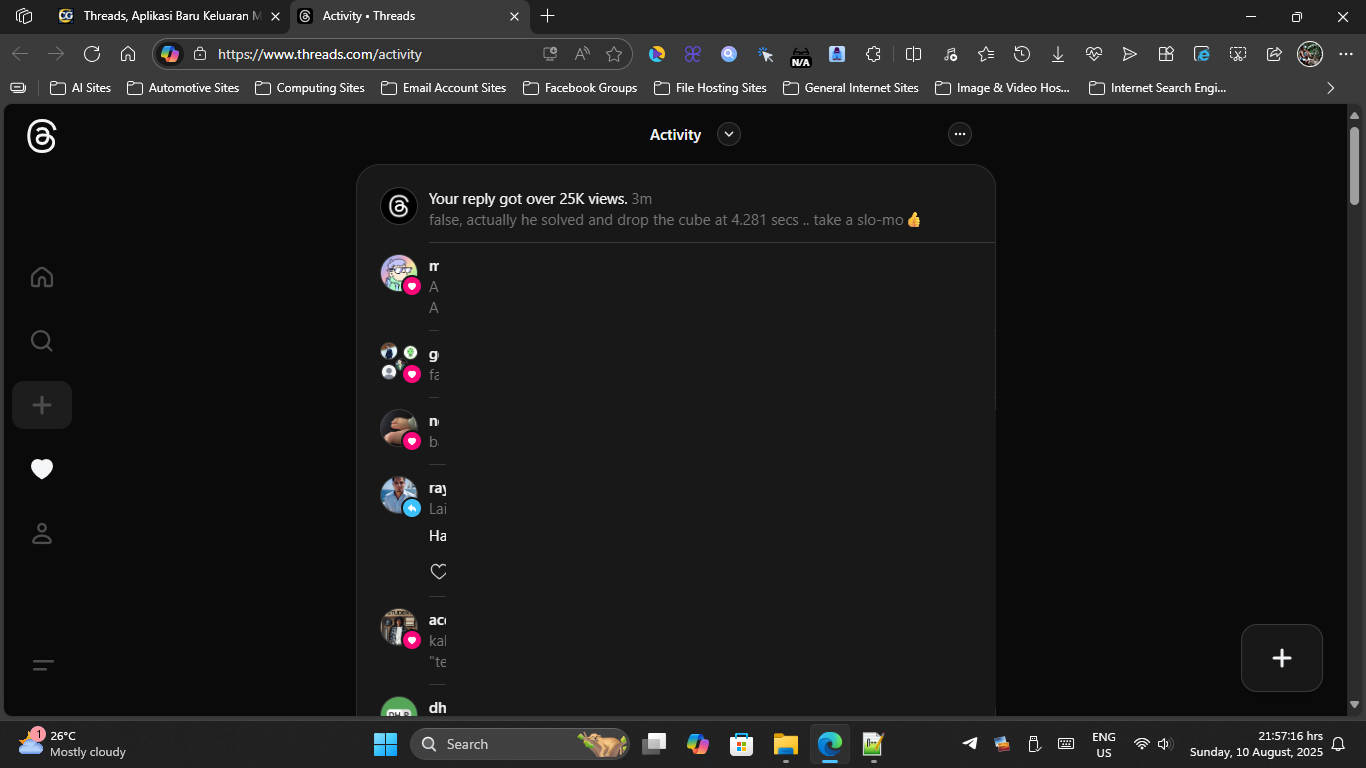Open the 25K views reply notification text
This screenshot has height=768, width=1366.
point(528,199)
